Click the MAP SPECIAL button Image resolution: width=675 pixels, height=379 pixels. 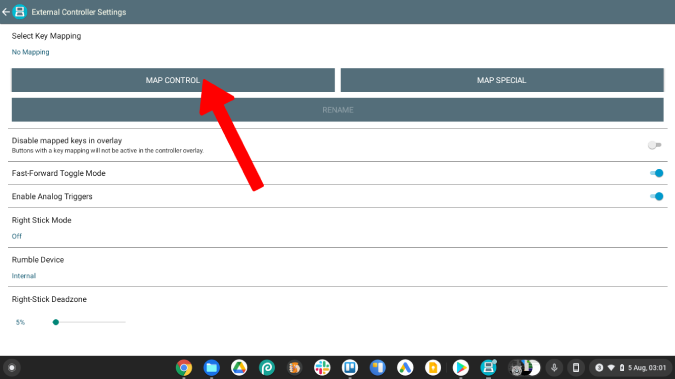[x=502, y=80]
